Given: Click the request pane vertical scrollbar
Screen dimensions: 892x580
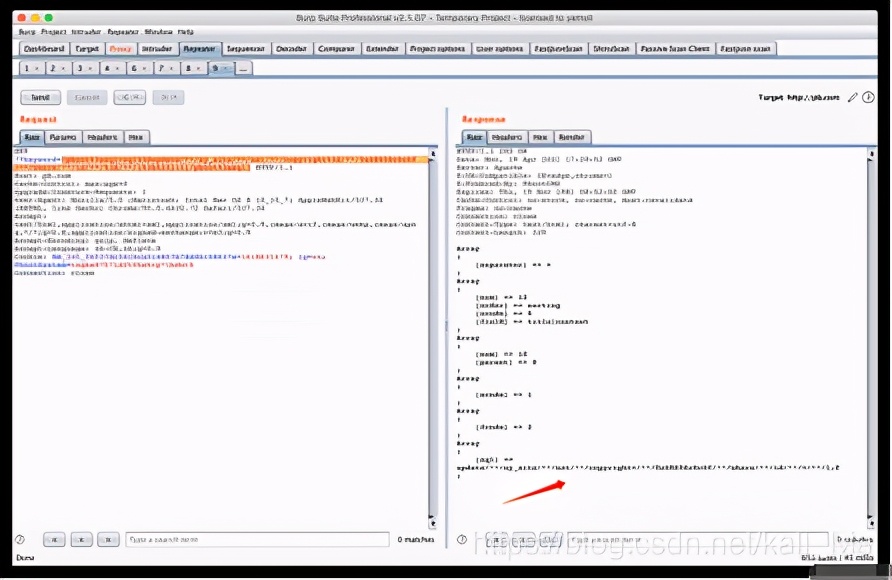Looking at the screenshot, I should coord(432,338).
